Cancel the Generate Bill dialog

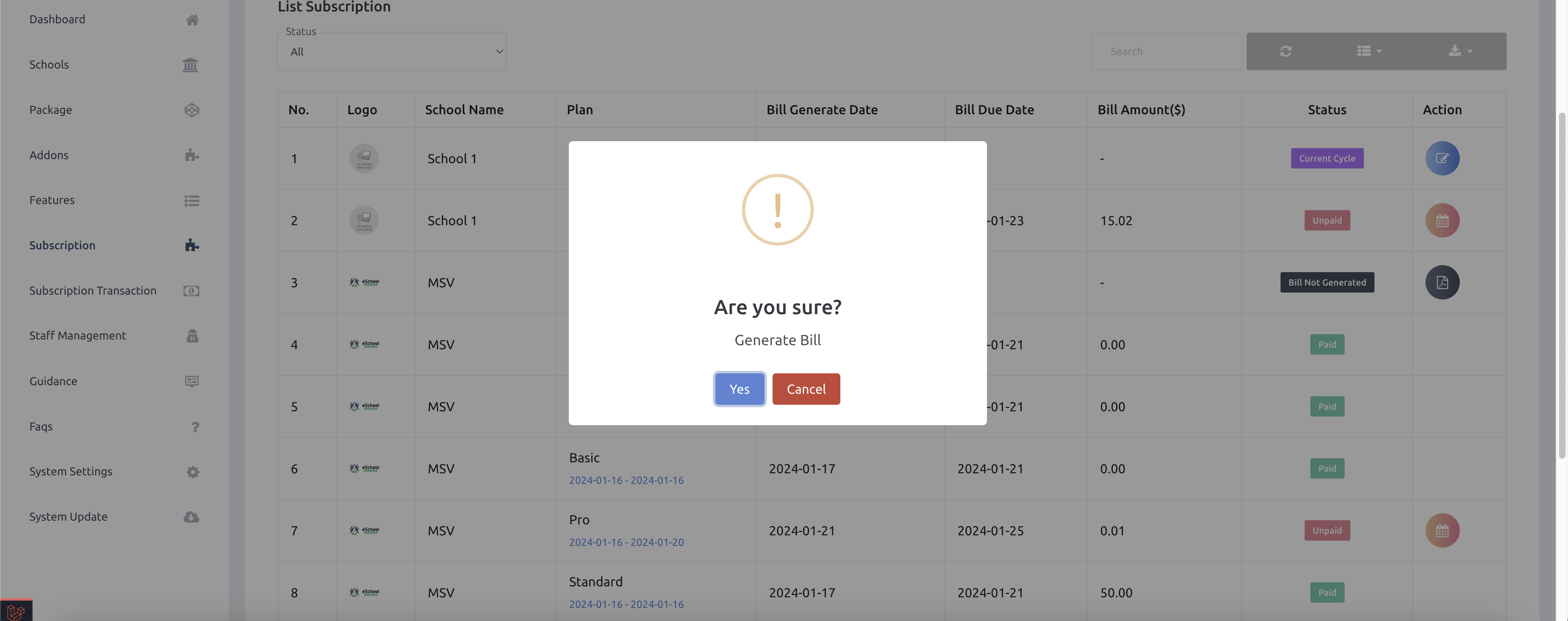806,389
